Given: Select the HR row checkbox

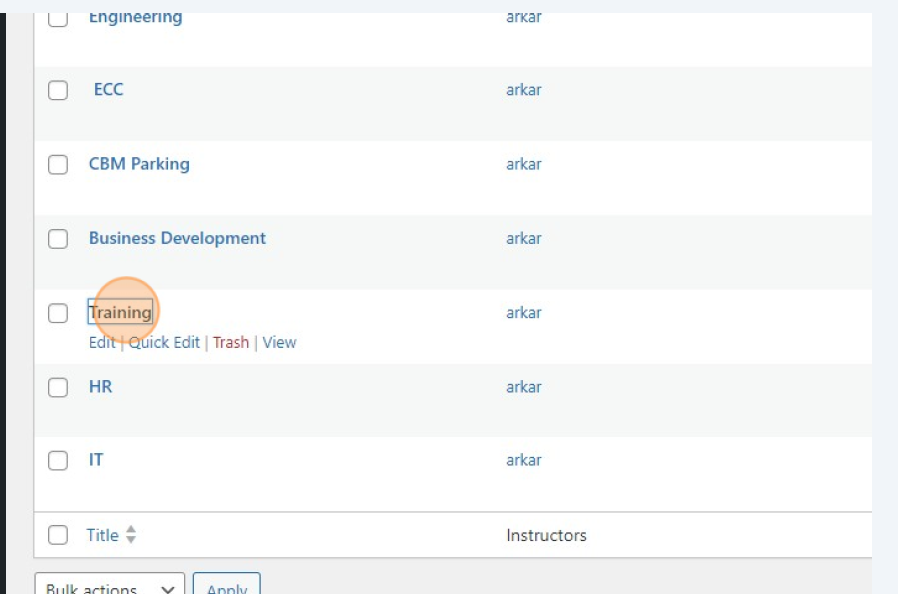Looking at the screenshot, I should 57,386.
